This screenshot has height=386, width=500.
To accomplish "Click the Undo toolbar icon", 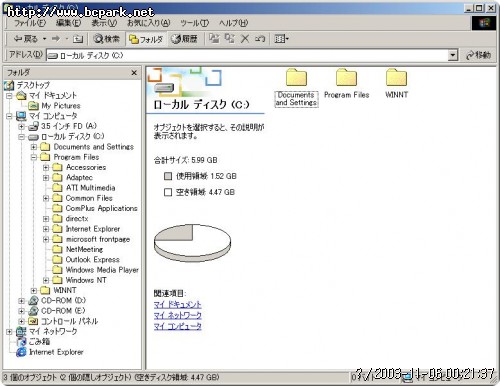I will click(x=260, y=39).
